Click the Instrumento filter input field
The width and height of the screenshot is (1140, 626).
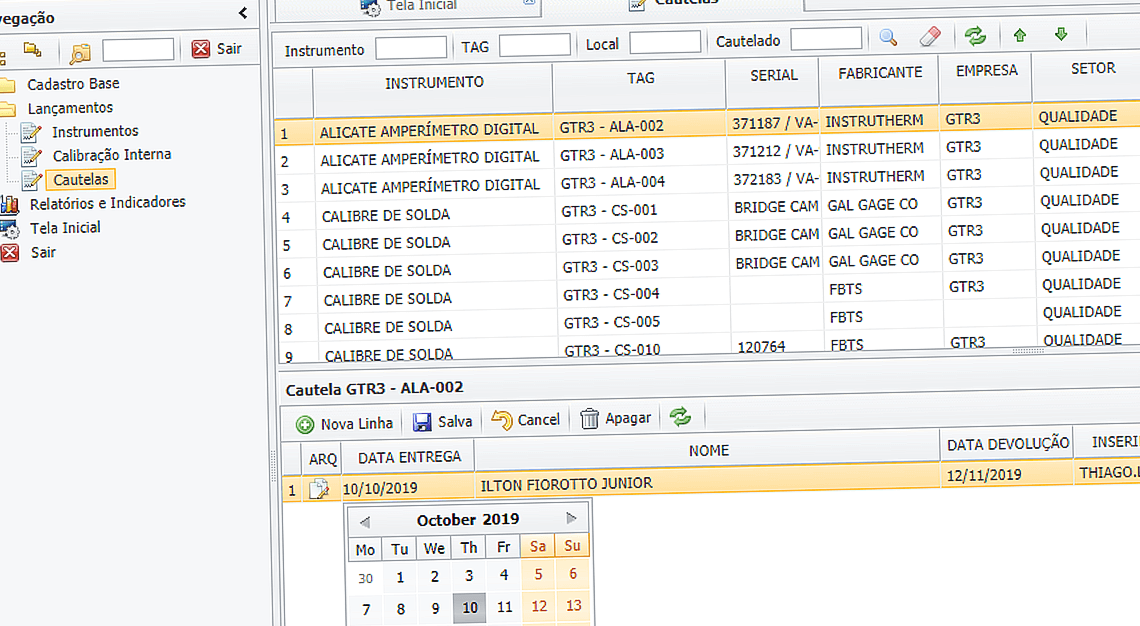(411, 45)
